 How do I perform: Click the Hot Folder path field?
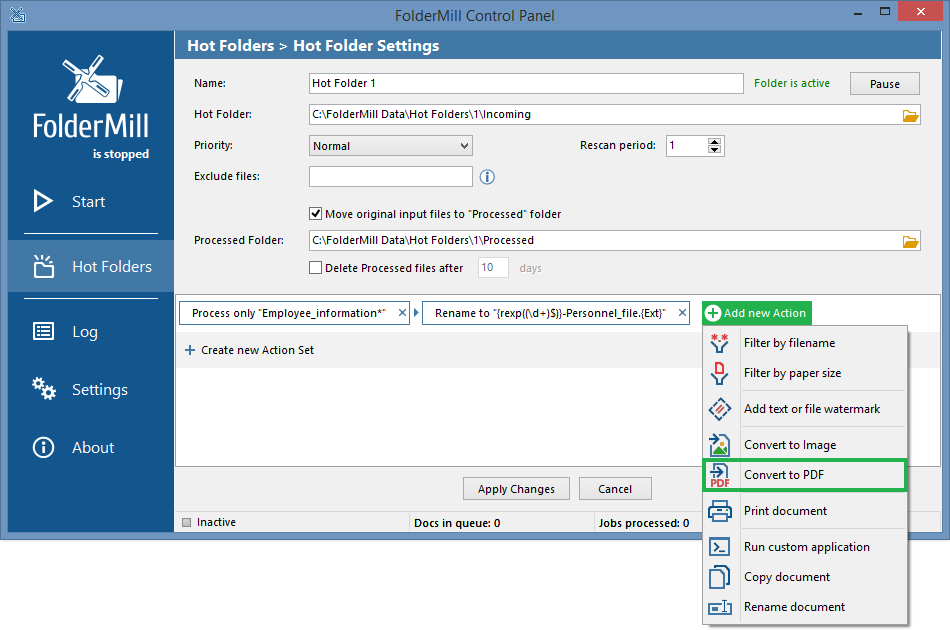604,114
